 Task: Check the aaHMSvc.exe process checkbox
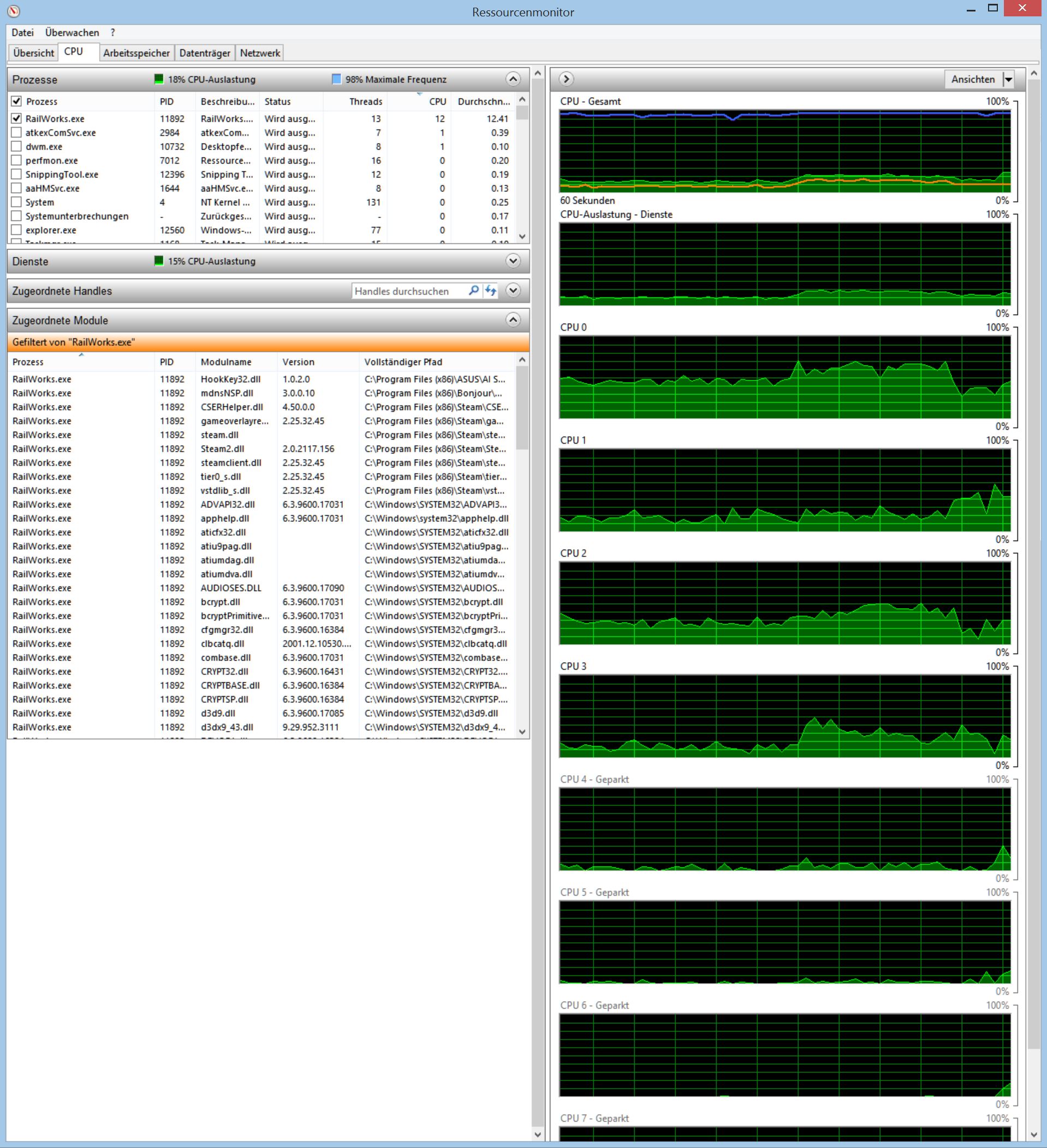coord(16,188)
